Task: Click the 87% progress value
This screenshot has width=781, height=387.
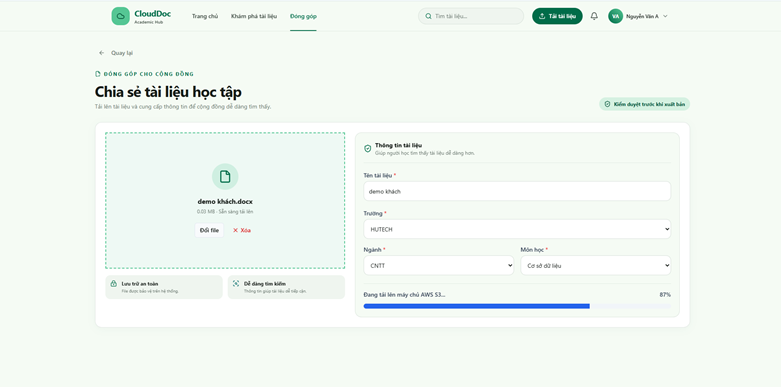Action: [x=665, y=294]
